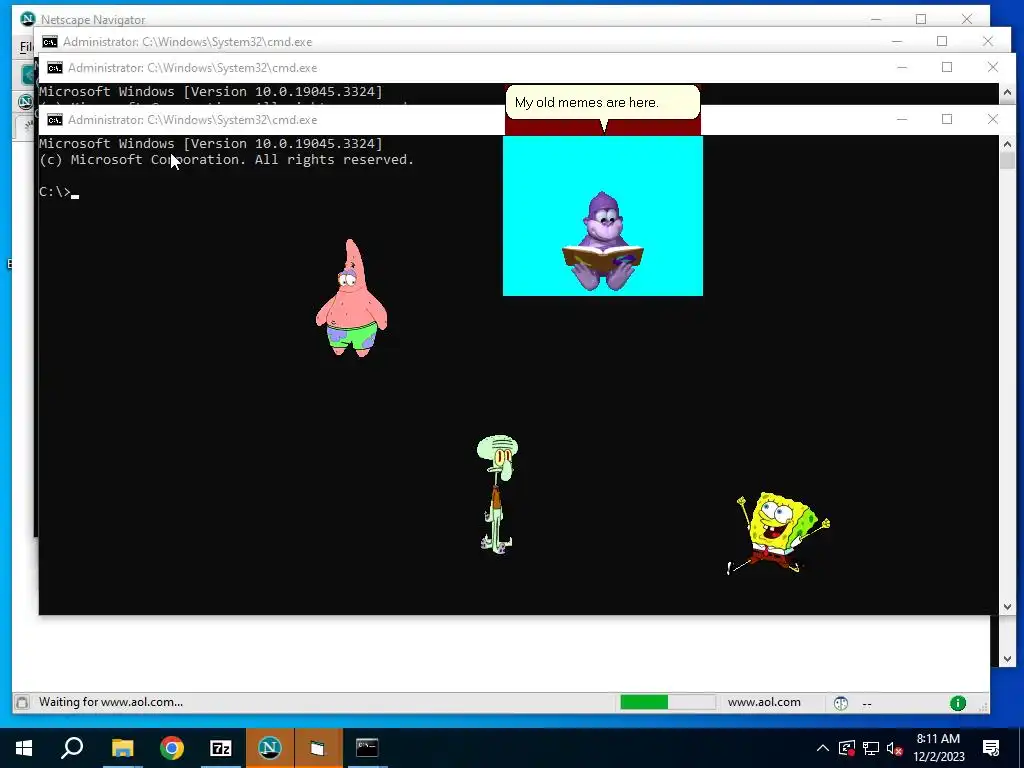Screen dimensions: 1024x768
Task: Open the Action Center notifications icon
Action: (x=991, y=748)
